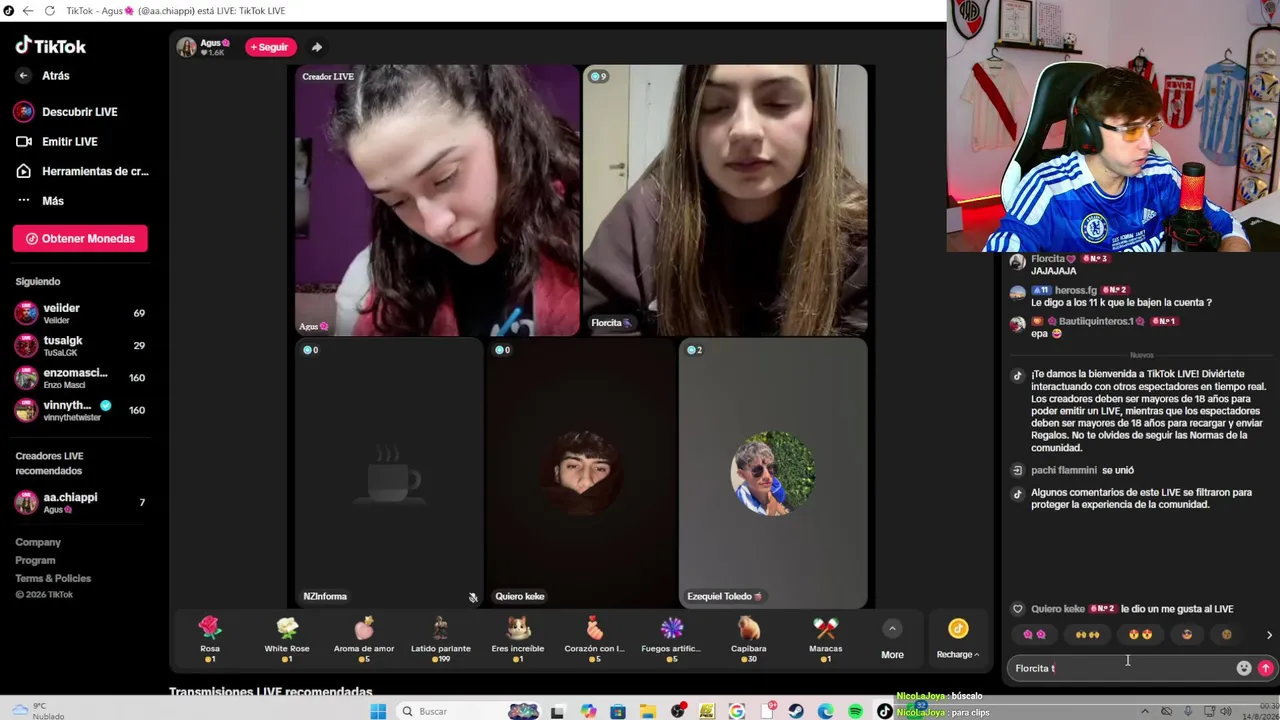Select the Florcita guest video tile
The height and width of the screenshot is (720, 1280).
pos(725,200)
